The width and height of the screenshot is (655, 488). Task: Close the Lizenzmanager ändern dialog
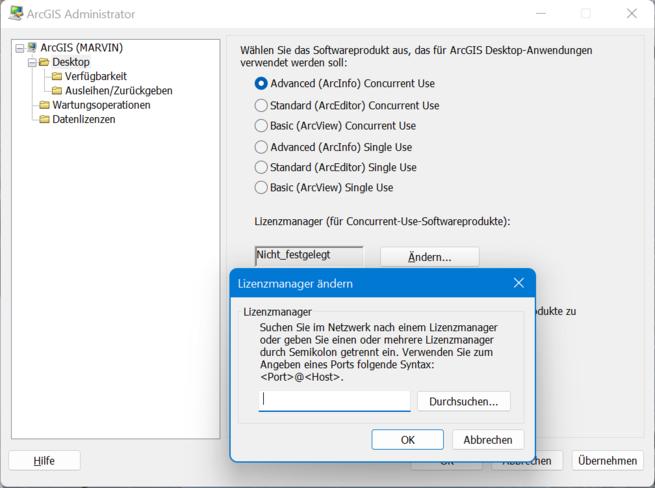point(519,283)
